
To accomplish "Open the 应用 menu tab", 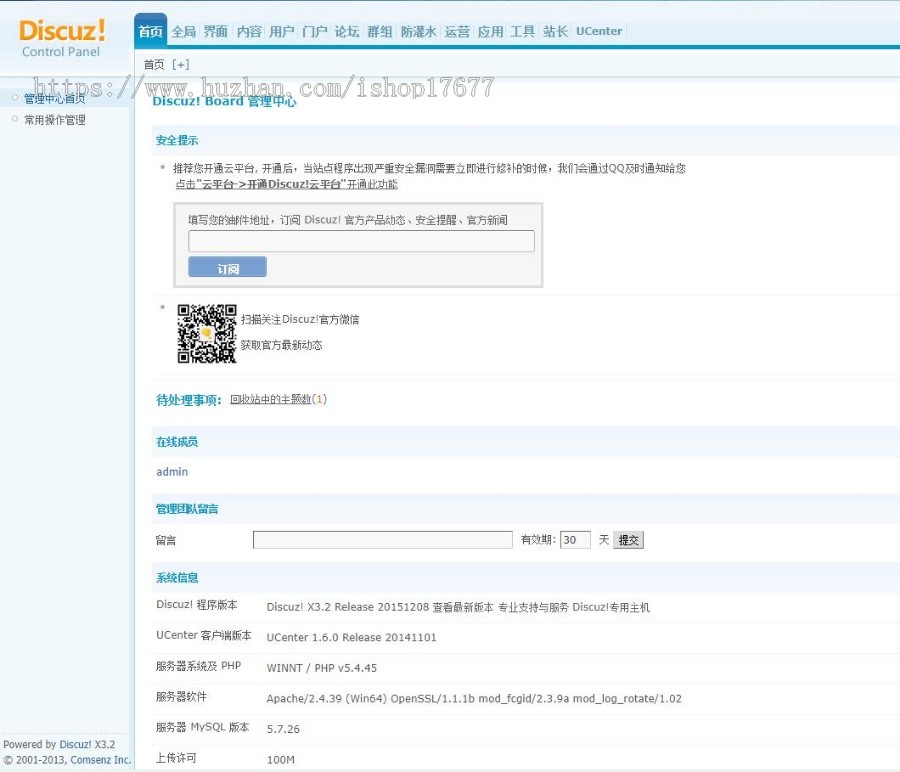I will point(490,32).
